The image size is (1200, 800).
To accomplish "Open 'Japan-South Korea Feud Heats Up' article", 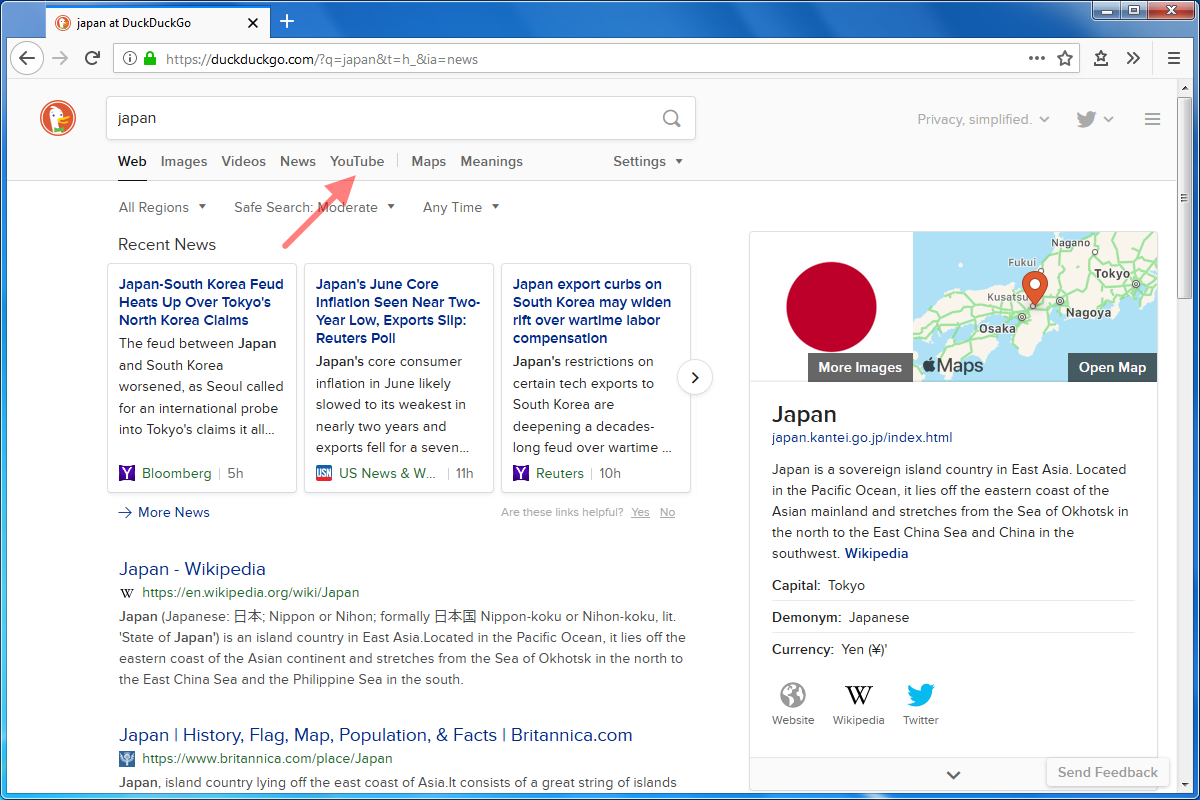I will [201, 302].
